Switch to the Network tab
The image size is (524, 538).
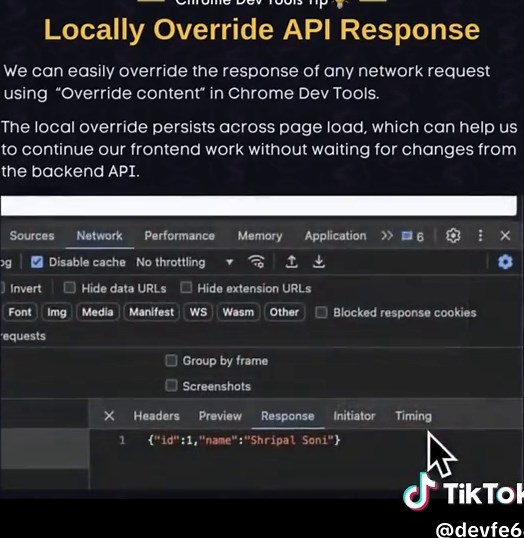tap(100, 236)
